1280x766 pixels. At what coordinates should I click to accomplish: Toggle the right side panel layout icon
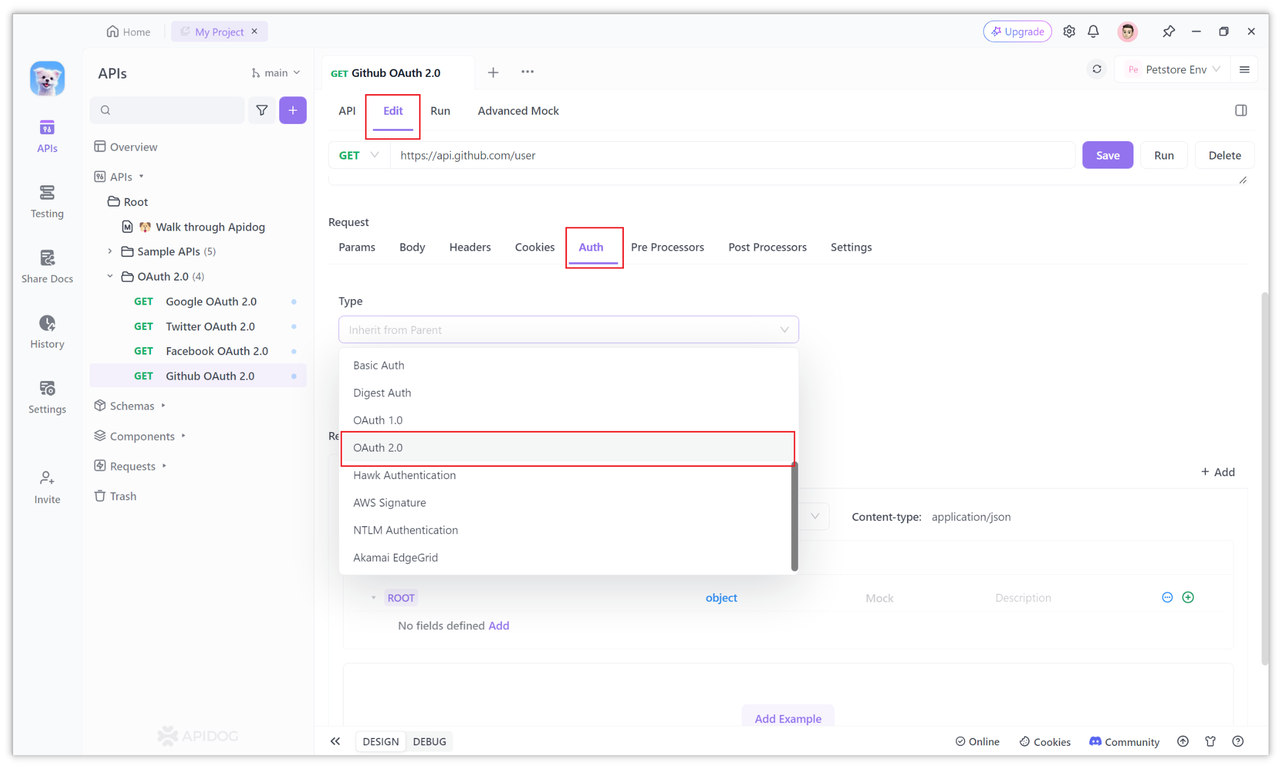1241,111
